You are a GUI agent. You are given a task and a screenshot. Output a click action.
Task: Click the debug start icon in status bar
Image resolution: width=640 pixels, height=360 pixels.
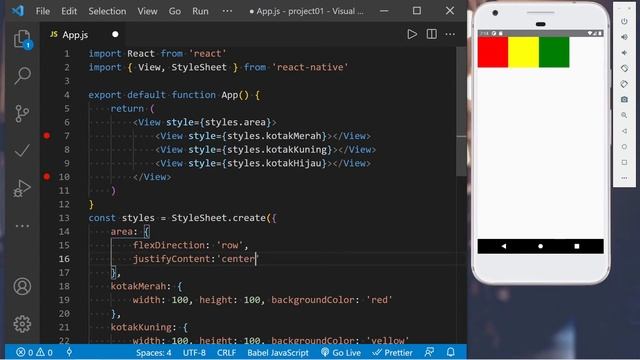69,352
